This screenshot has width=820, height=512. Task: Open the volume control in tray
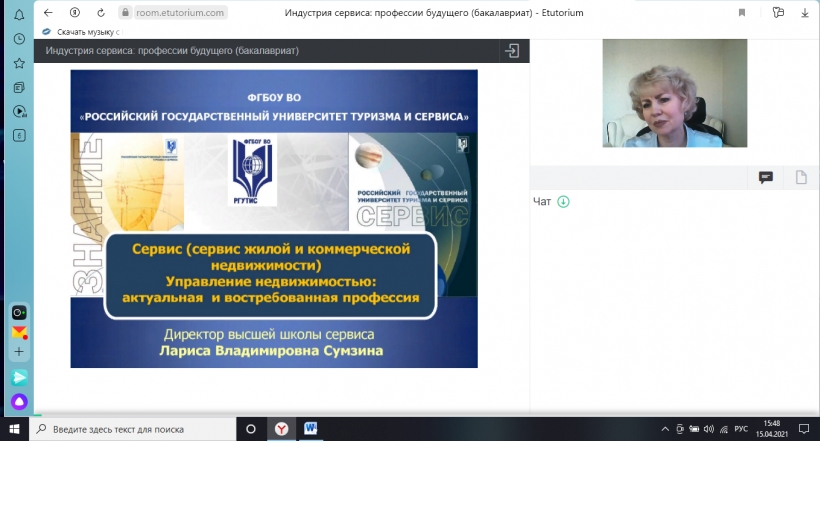tap(709, 429)
